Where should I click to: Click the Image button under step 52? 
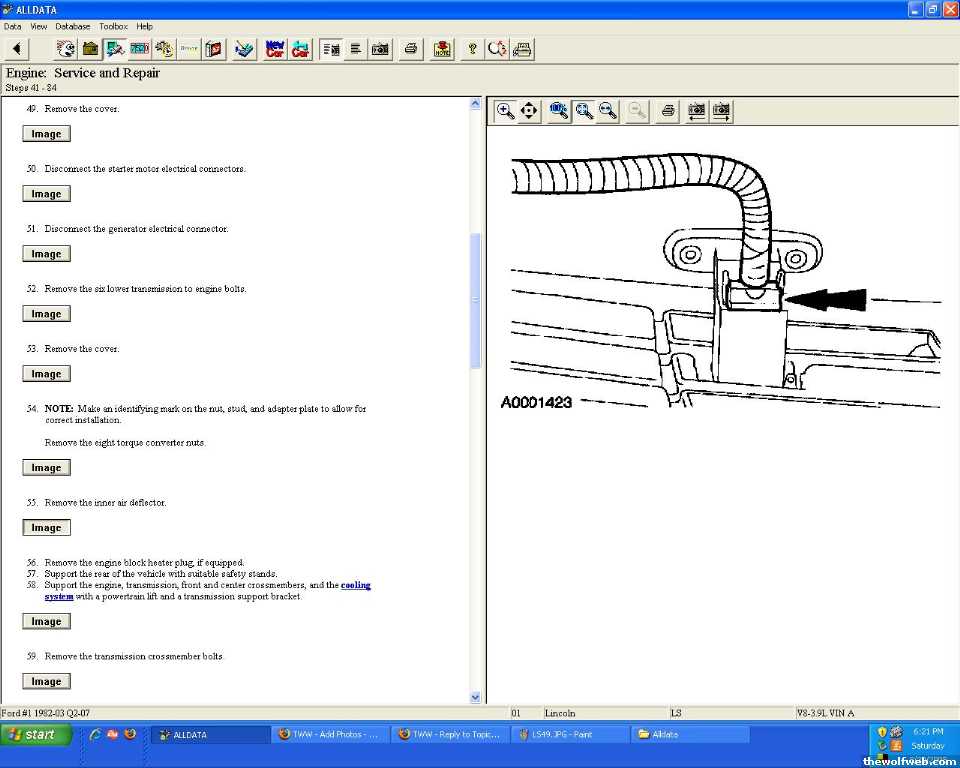coord(46,314)
